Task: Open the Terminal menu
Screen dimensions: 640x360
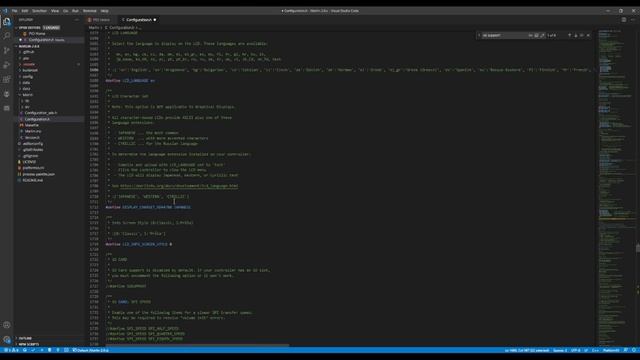Action: point(89,11)
